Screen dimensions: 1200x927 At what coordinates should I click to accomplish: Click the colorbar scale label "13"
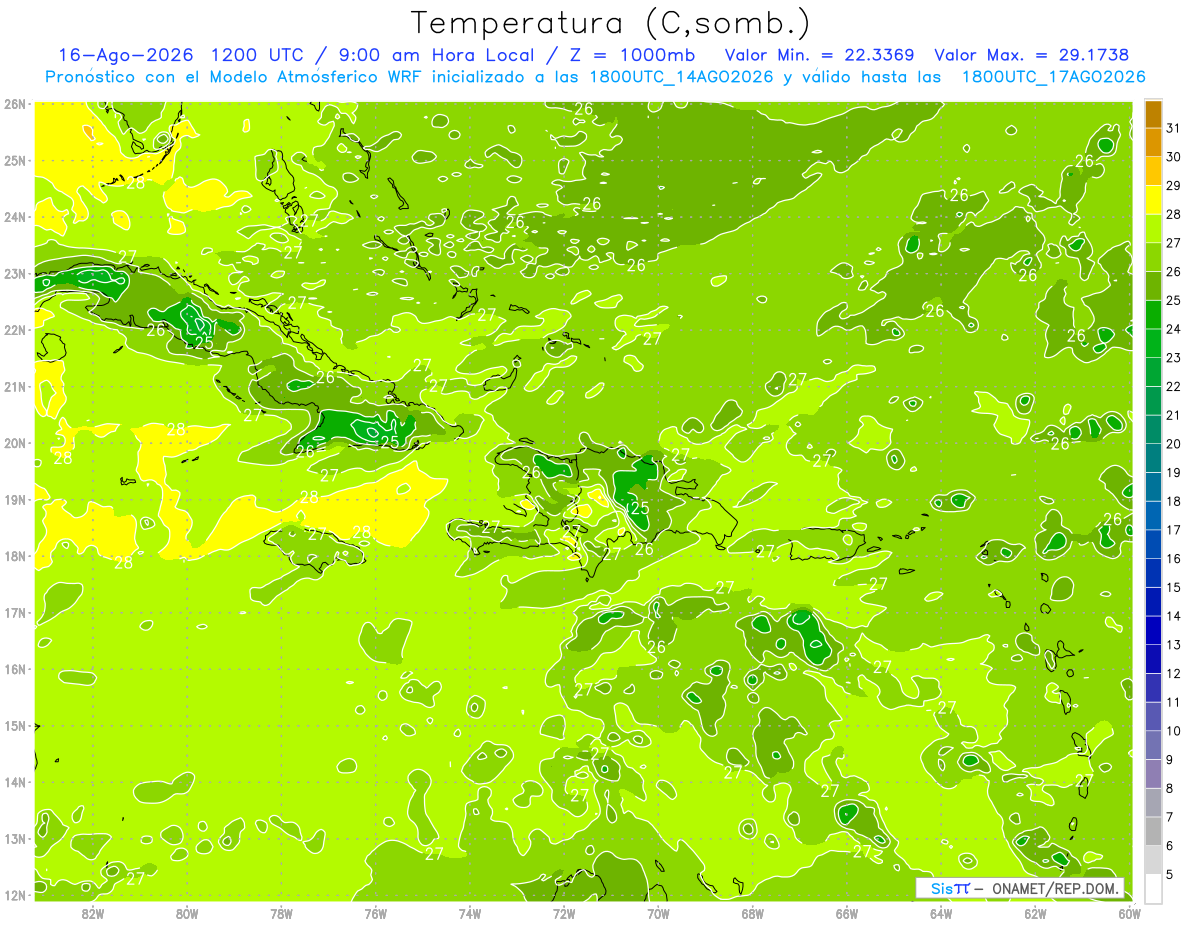[1174, 645]
